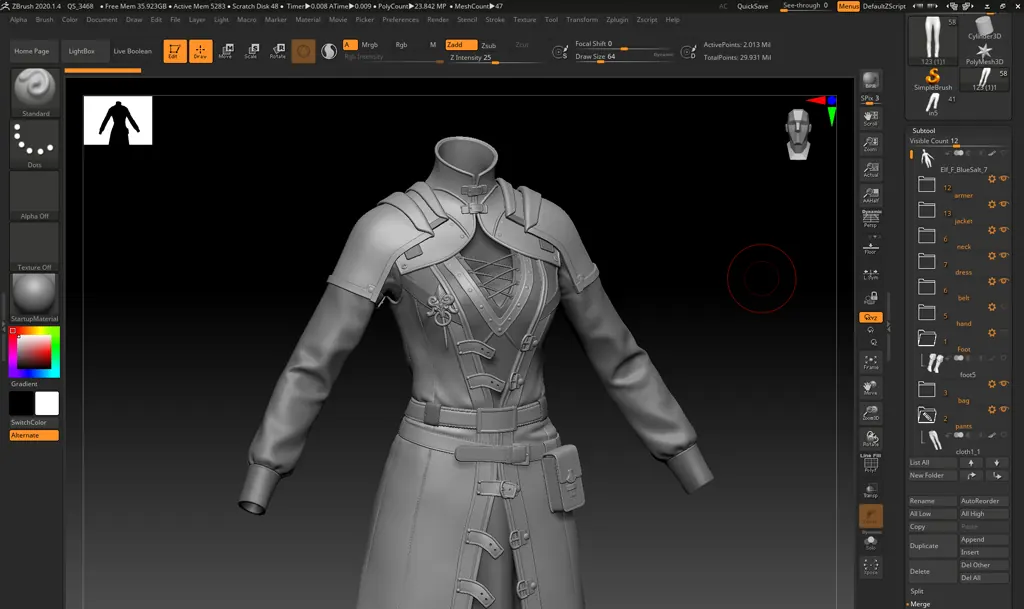This screenshot has height=609, width=1024.
Task: Hide the jacket folder with eye icon
Action: [x=1003, y=204]
